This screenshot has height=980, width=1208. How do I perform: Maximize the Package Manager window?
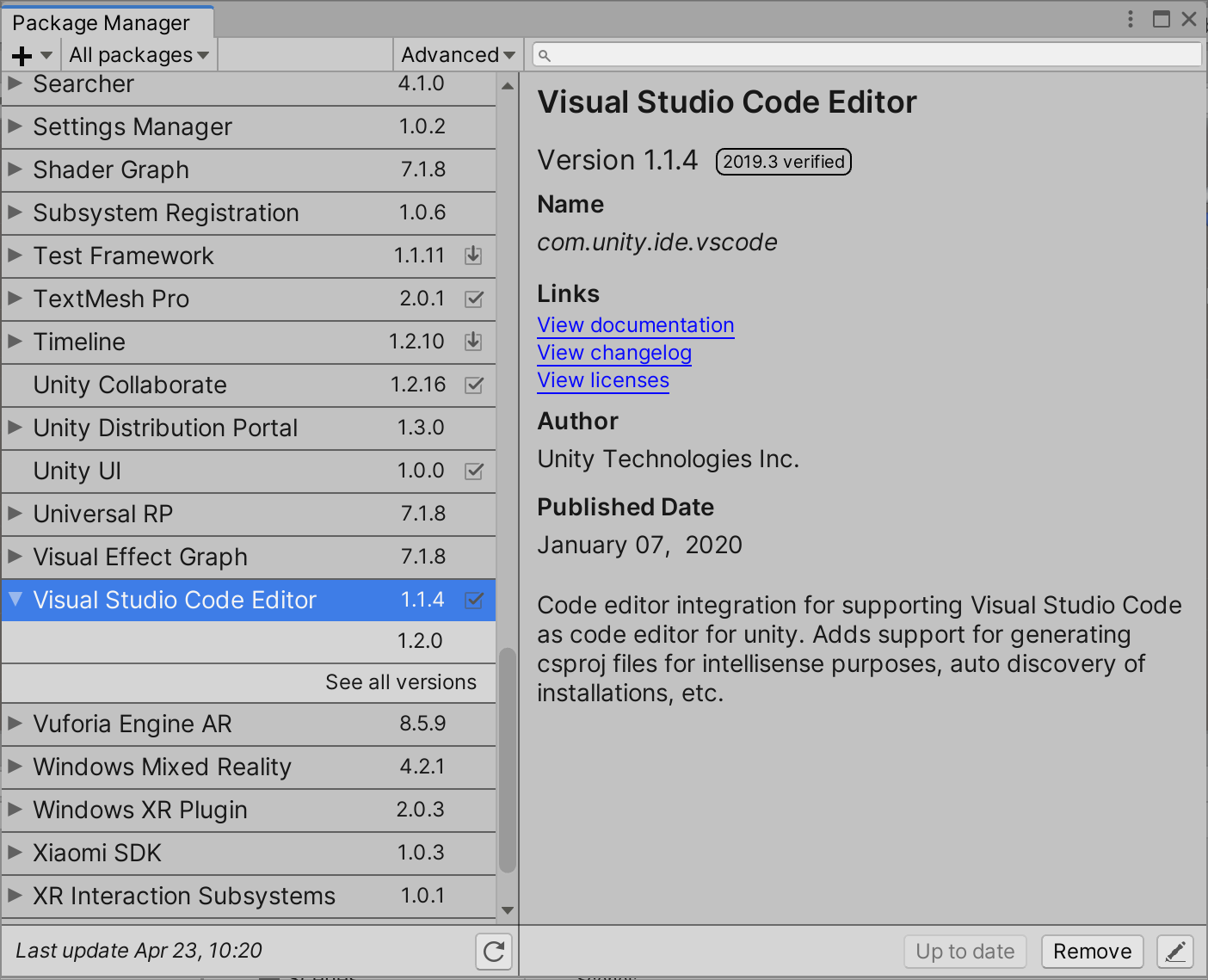[1162, 19]
